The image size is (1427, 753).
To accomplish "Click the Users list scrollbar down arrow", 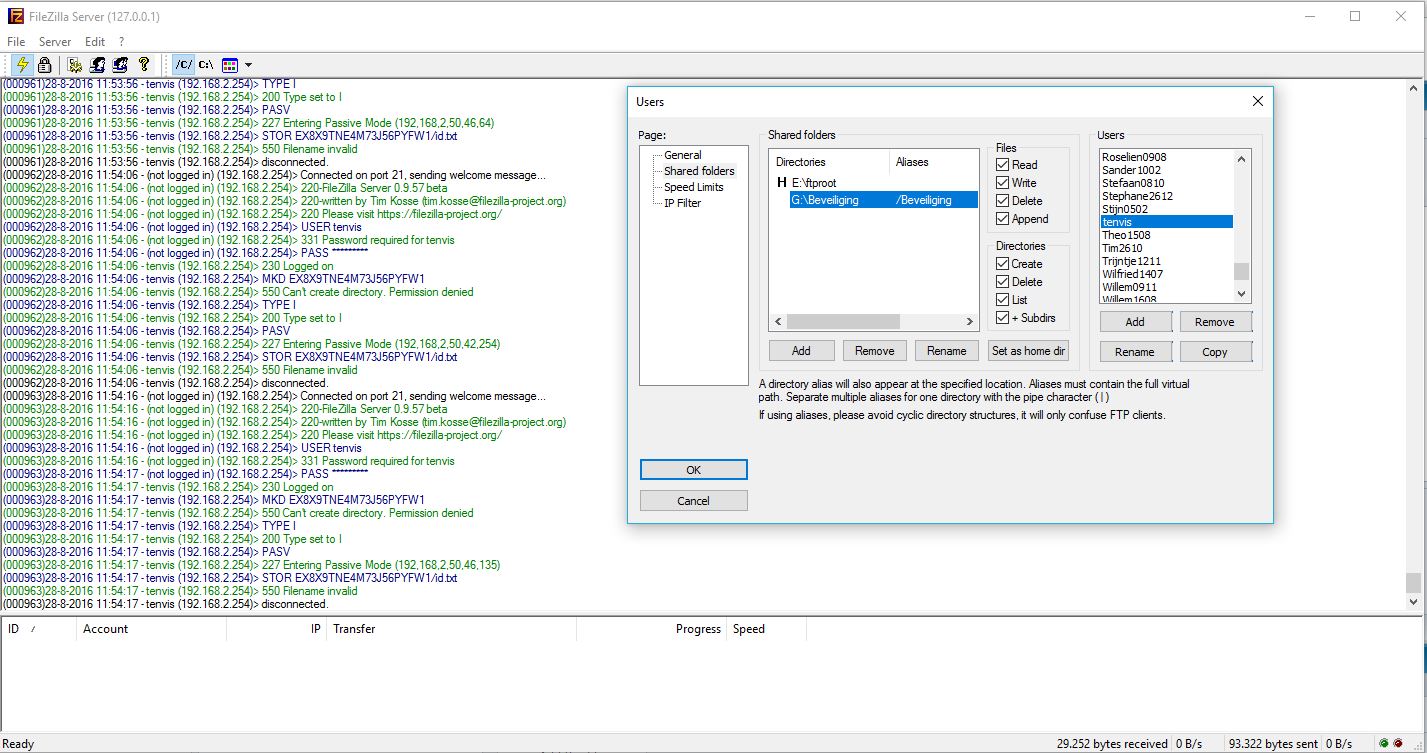I will click(1241, 294).
